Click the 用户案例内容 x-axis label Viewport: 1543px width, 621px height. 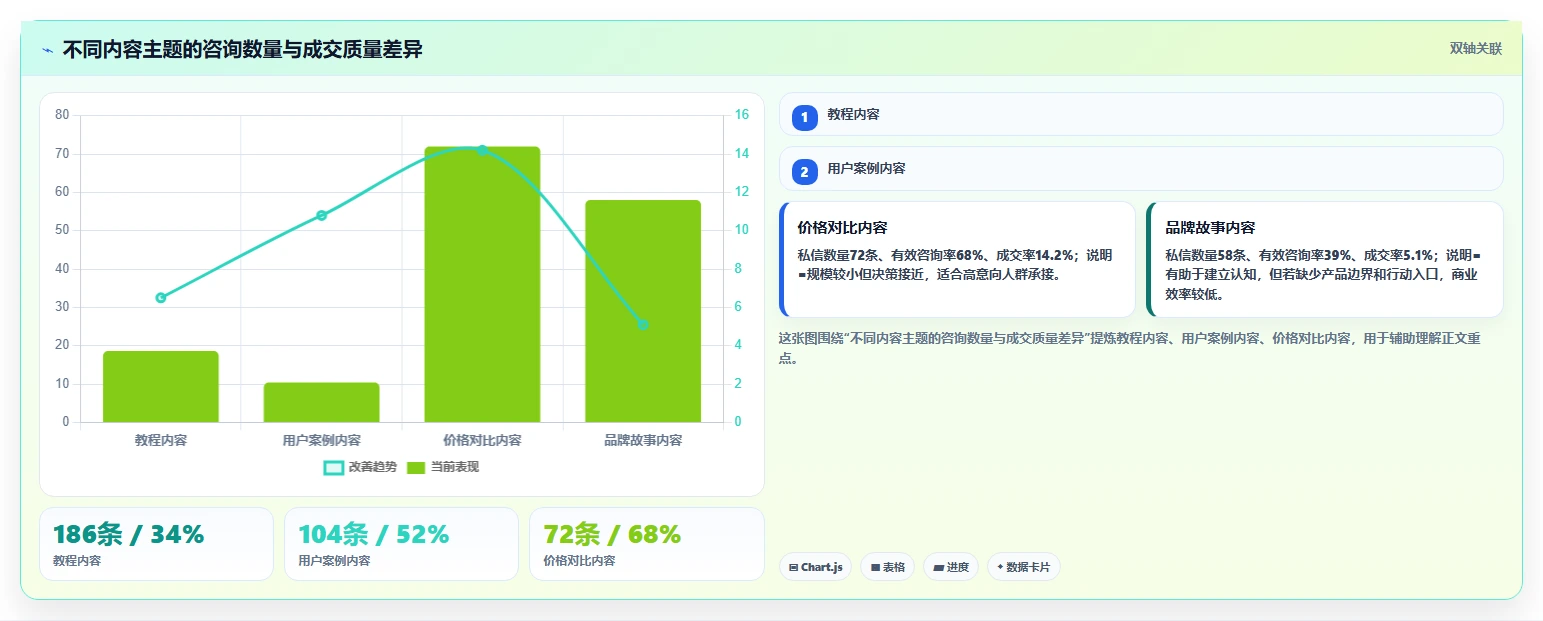pos(321,440)
